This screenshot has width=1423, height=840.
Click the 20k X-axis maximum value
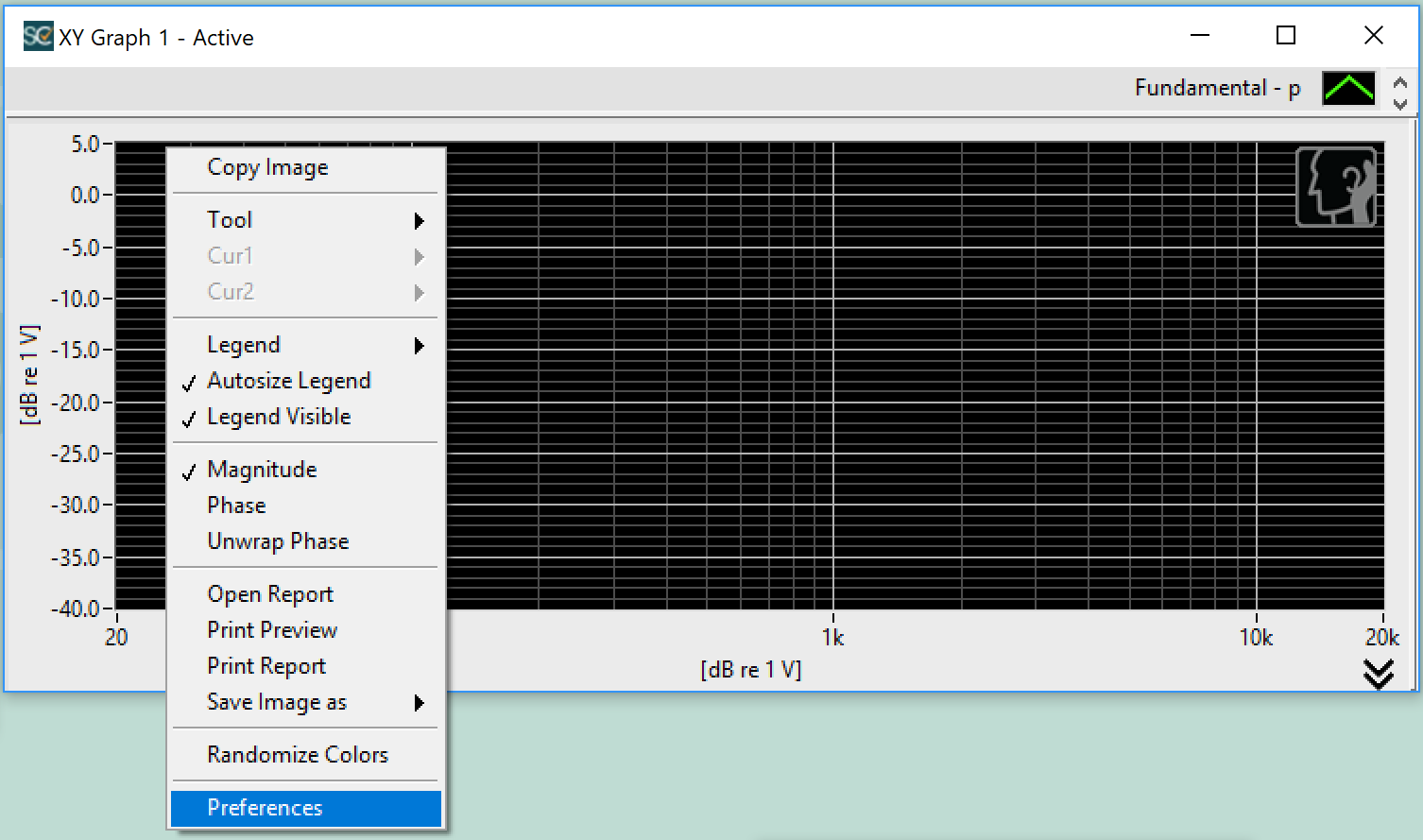tap(1381, 638)
